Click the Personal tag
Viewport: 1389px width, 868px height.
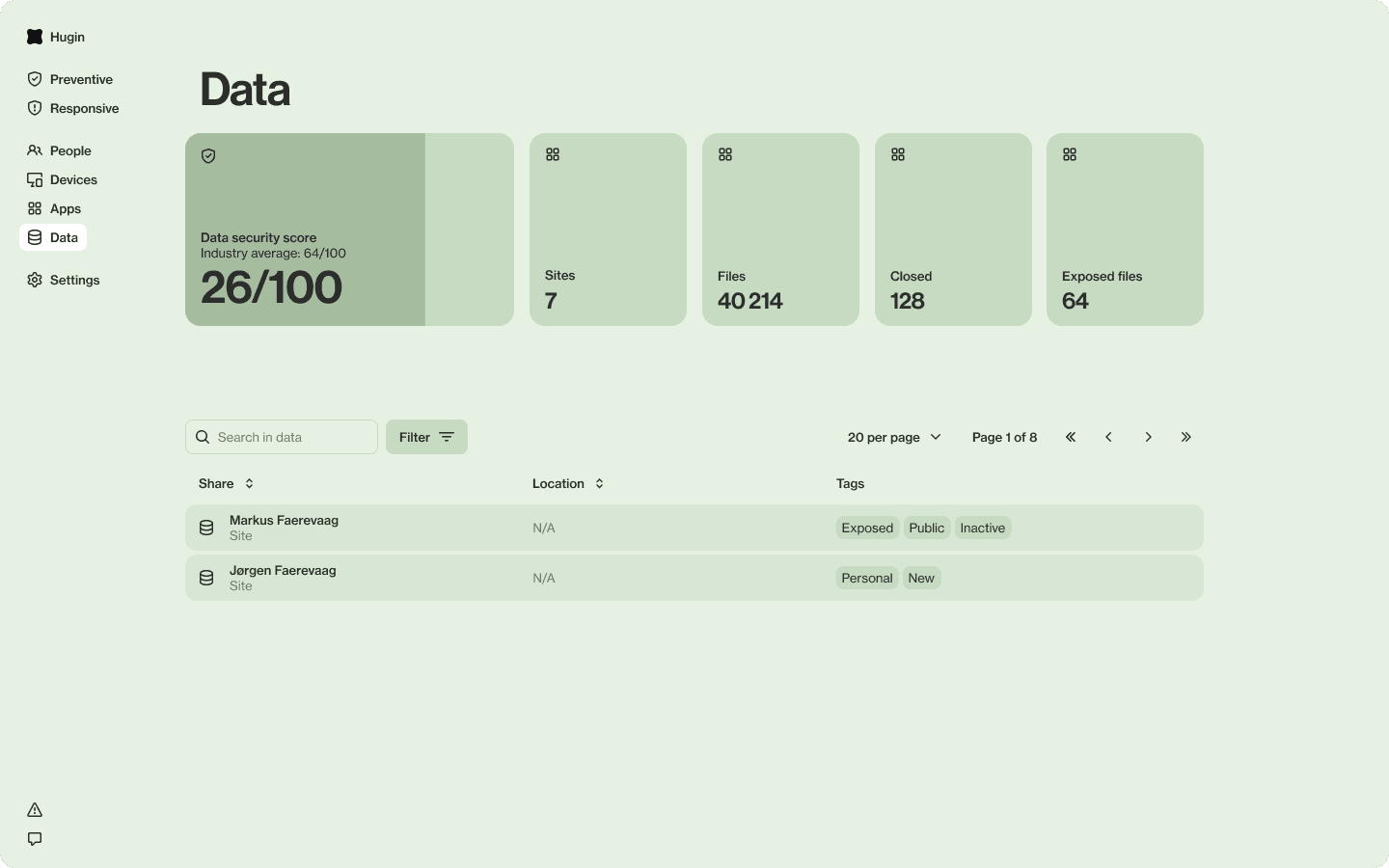point(867,578)
